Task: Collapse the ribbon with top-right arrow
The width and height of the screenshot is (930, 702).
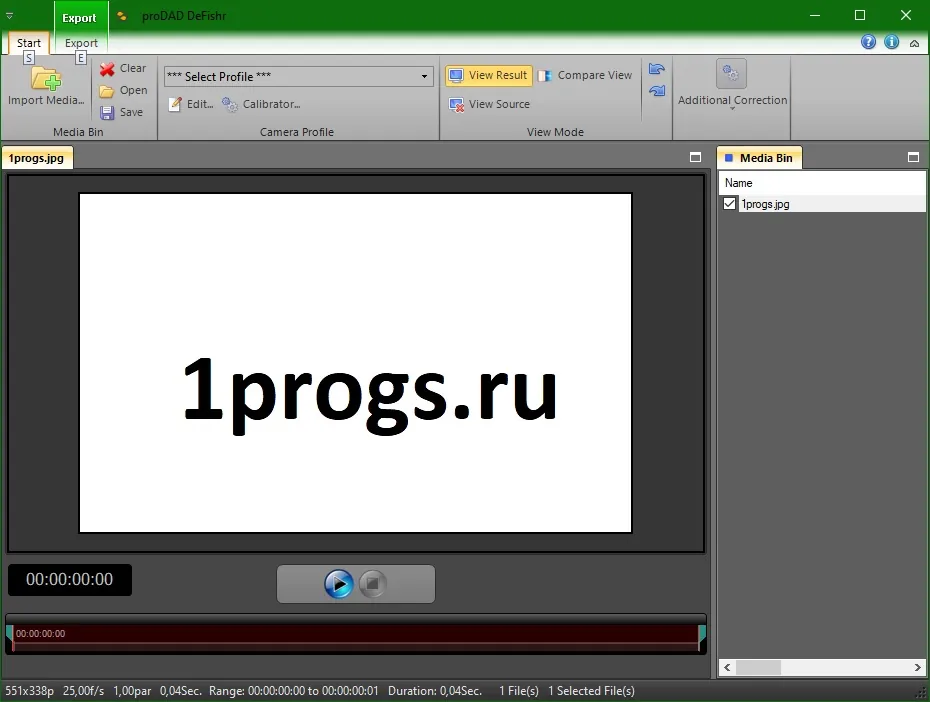Action: [915, 43]
